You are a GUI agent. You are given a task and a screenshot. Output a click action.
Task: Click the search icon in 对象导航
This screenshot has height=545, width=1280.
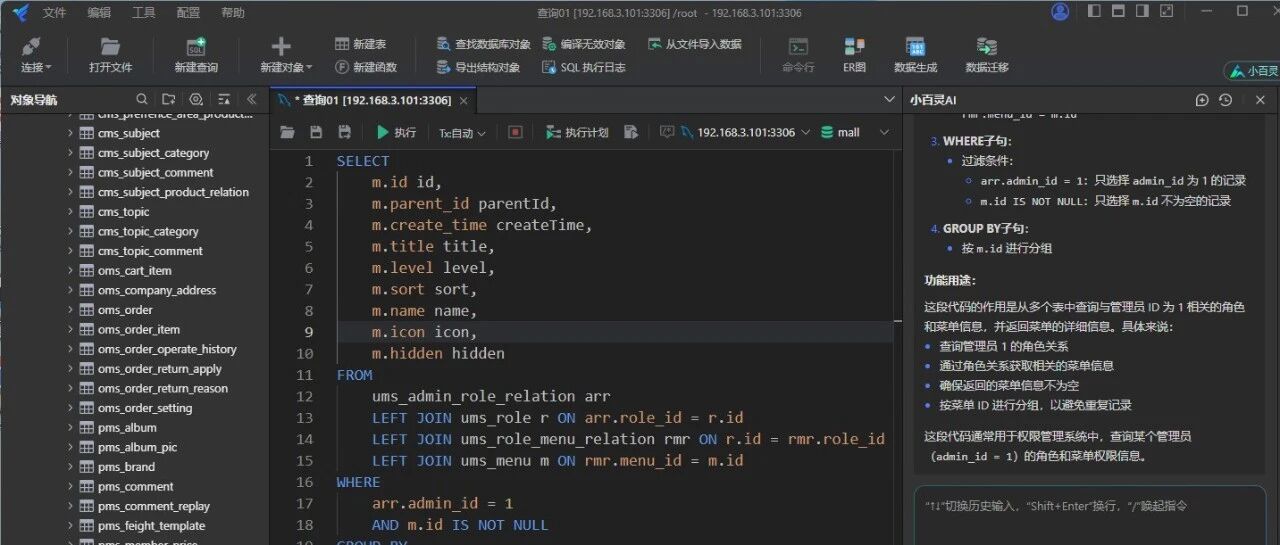(x=142, y=100)
